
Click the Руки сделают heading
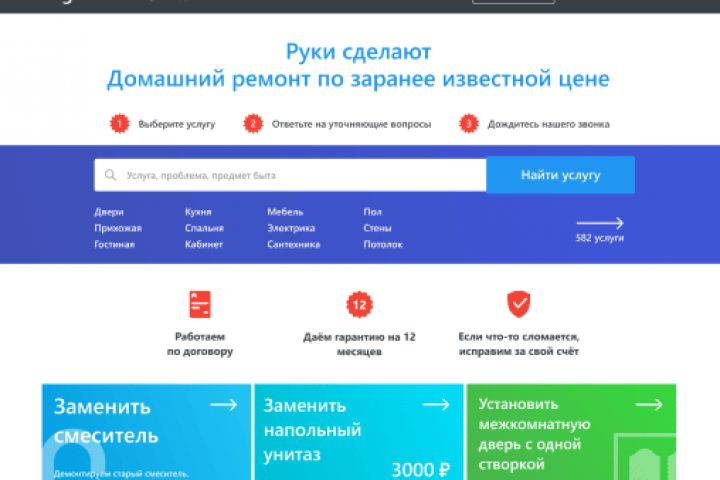click(359, 51)
